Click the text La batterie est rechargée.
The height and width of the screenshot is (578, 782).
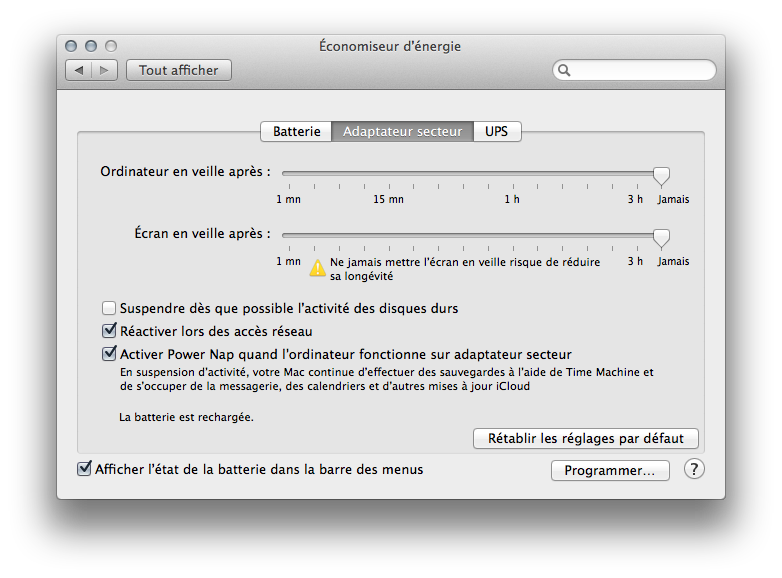tap(186, 417)
